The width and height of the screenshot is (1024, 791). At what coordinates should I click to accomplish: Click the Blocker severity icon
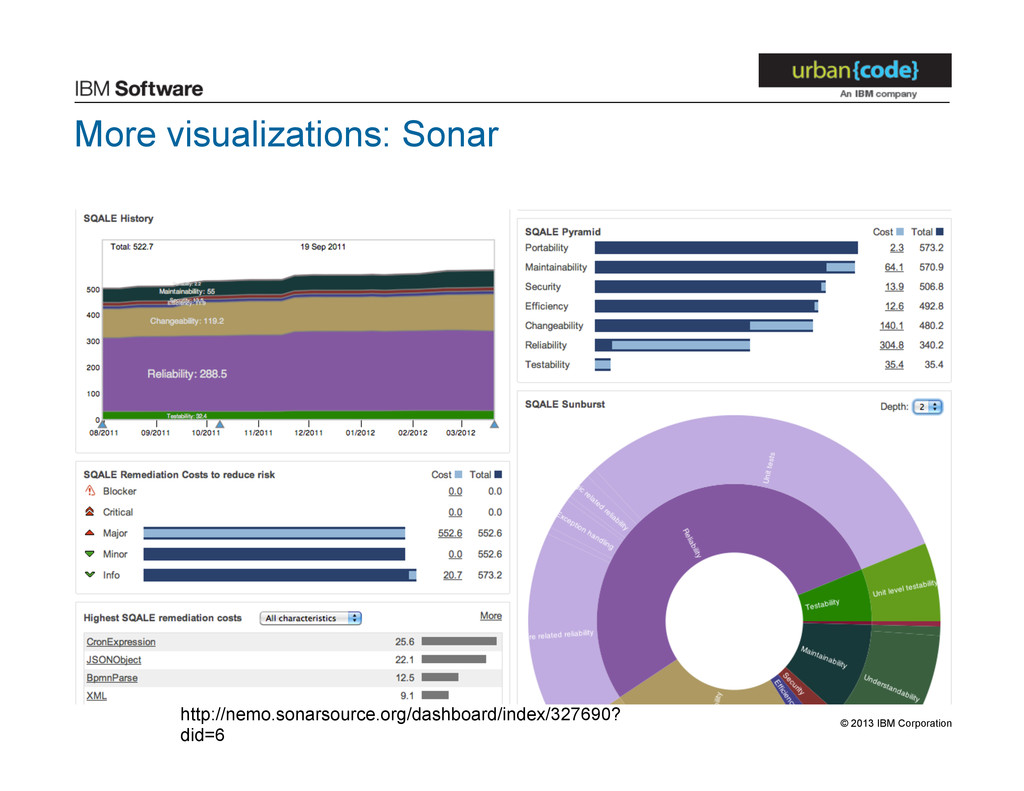(90, 491)
